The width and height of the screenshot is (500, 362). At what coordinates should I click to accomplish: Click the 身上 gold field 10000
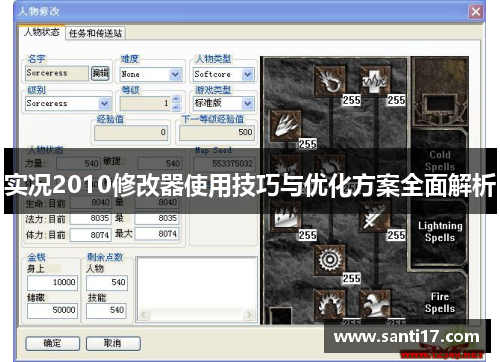(x=53, y=283)
